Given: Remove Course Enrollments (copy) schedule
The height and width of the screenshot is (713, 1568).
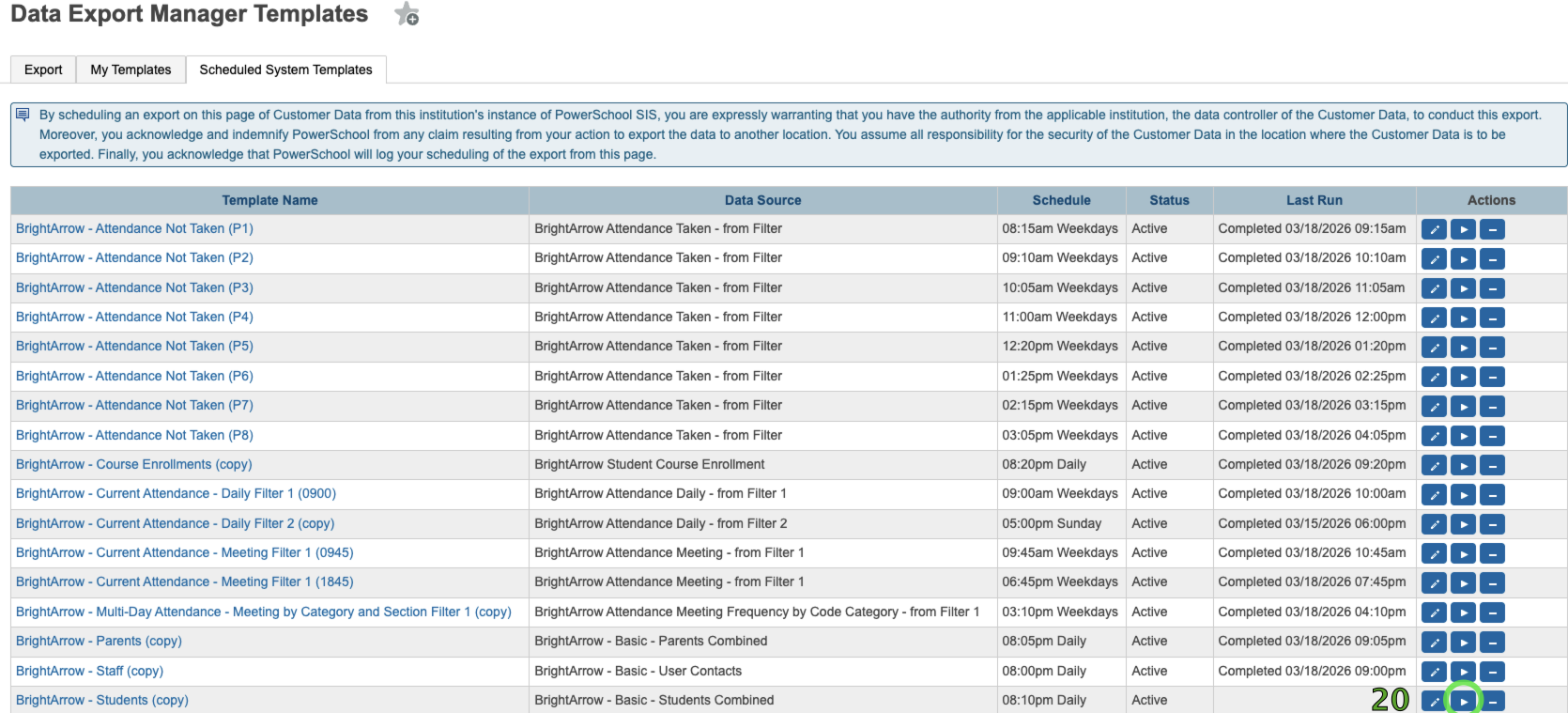Looking at the screenshot, I should tap(1492, 465).
